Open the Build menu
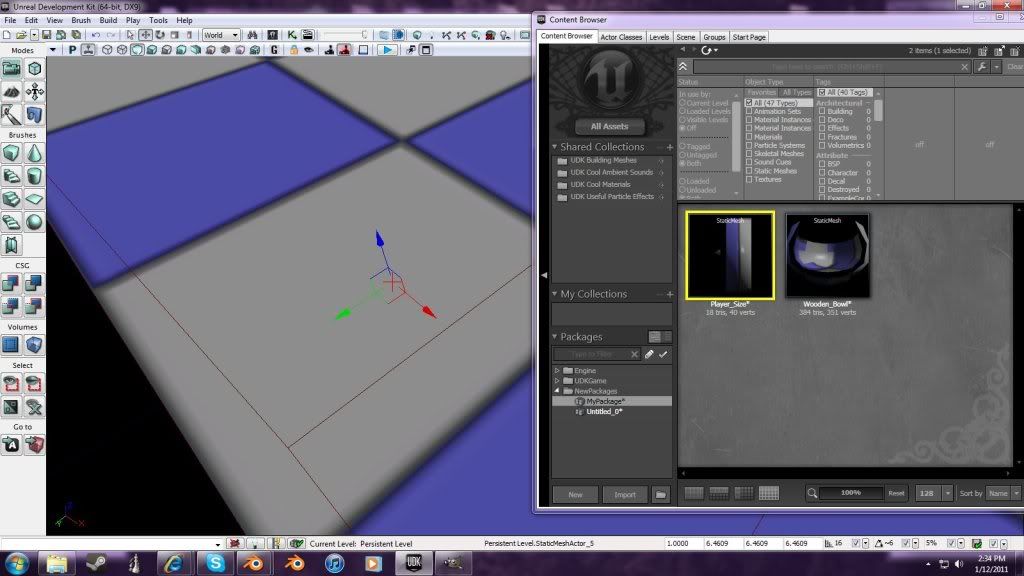This screenshot has height=576, width=1024. tap(108, 20)
